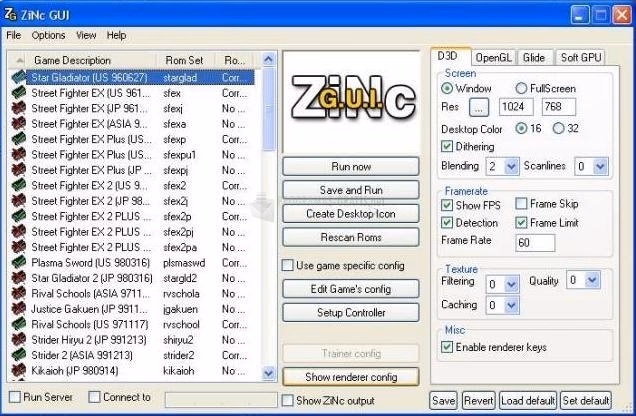Screen dimensions: 636x416
Task: Click the Save and Run button
Action: pos(351,190)
